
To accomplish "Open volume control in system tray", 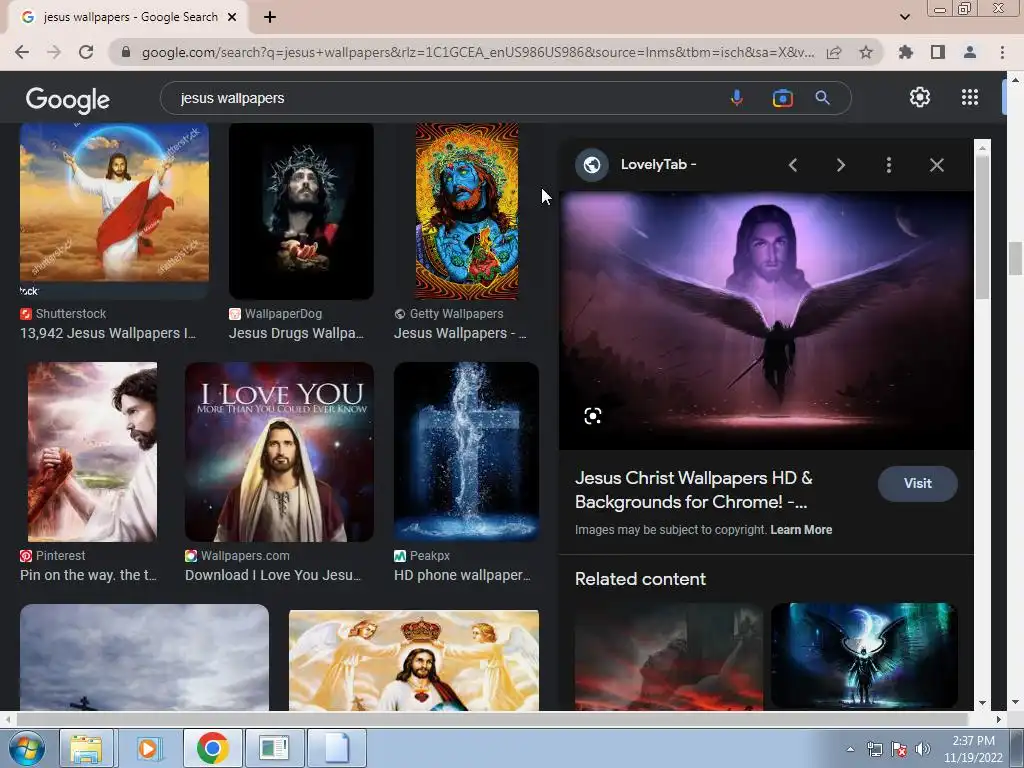I will 922,749.
